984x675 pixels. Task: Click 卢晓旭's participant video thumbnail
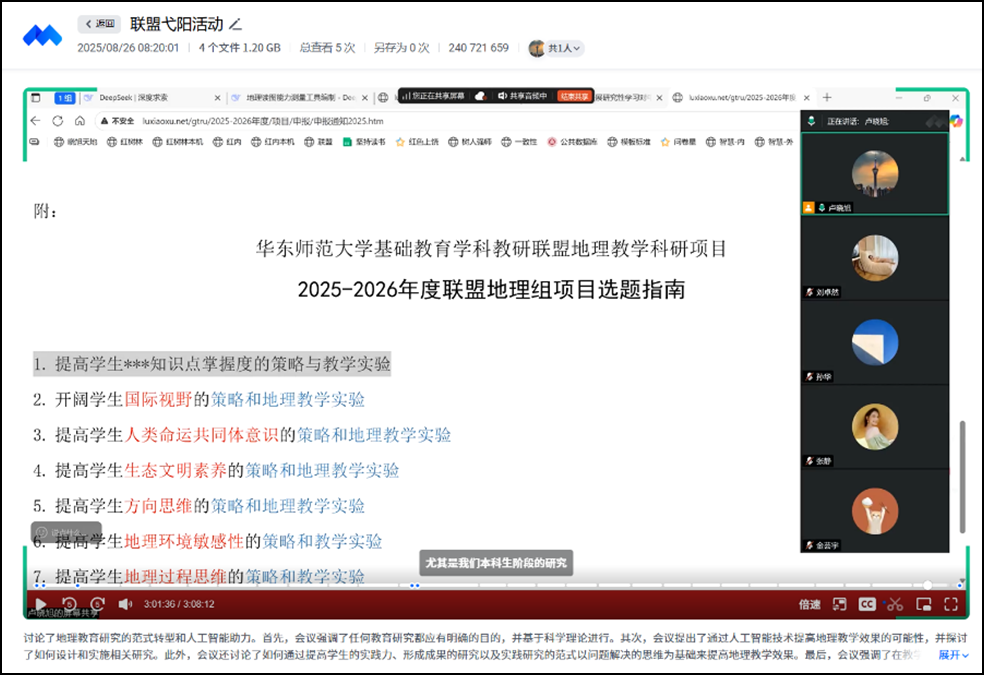tap(874, 174)
